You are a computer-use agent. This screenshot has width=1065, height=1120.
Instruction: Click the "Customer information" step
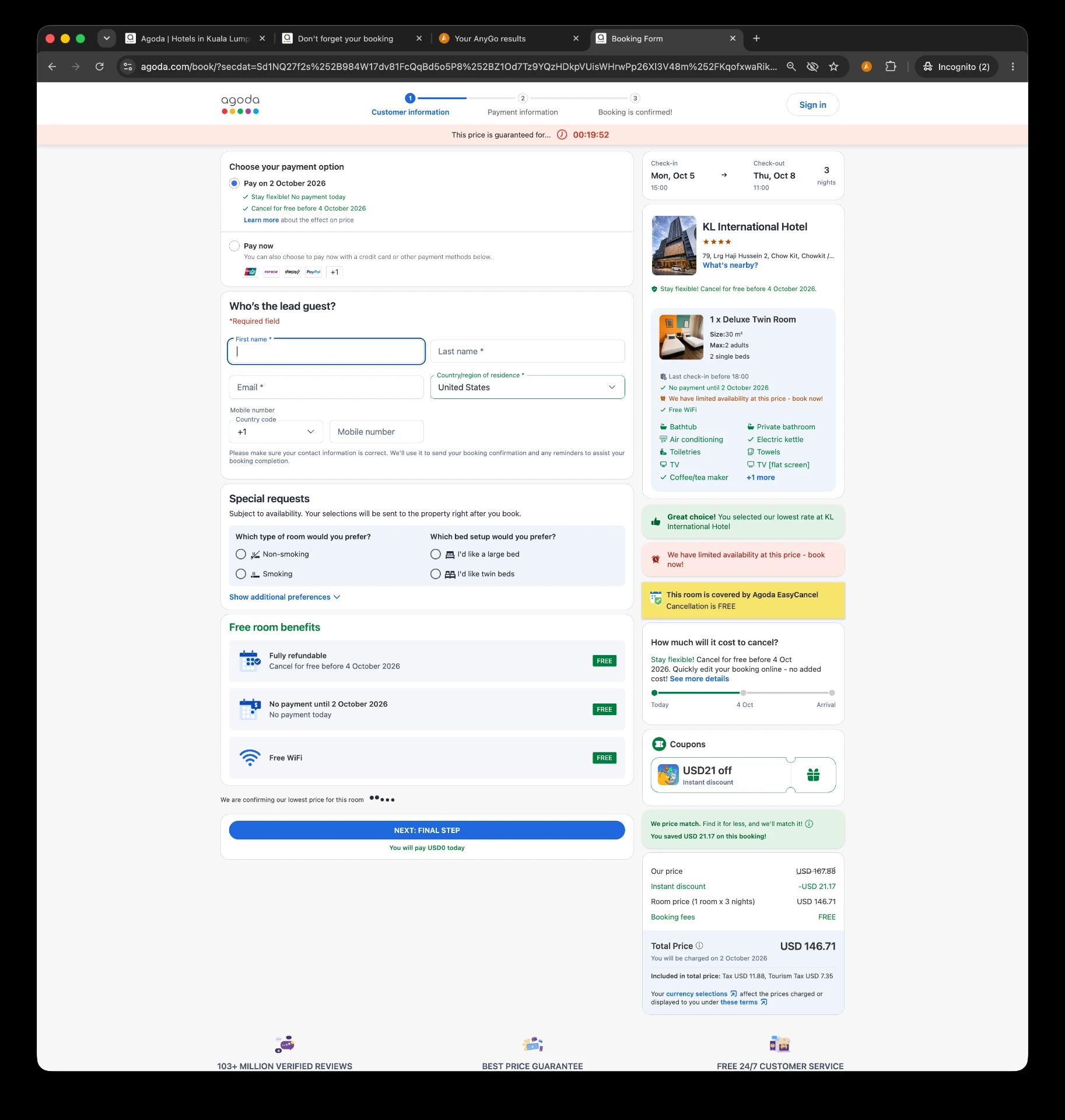click(410, 105)
